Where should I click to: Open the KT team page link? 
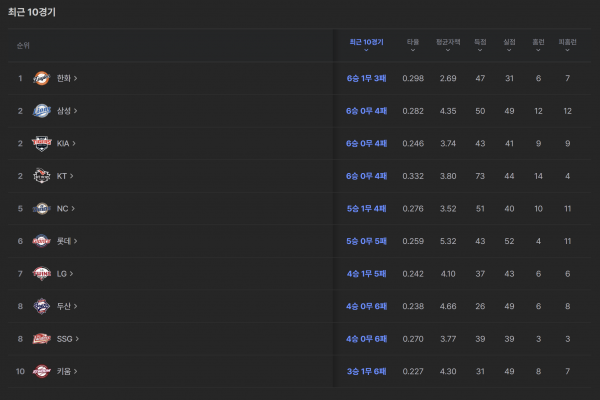(x=65, y=176)
